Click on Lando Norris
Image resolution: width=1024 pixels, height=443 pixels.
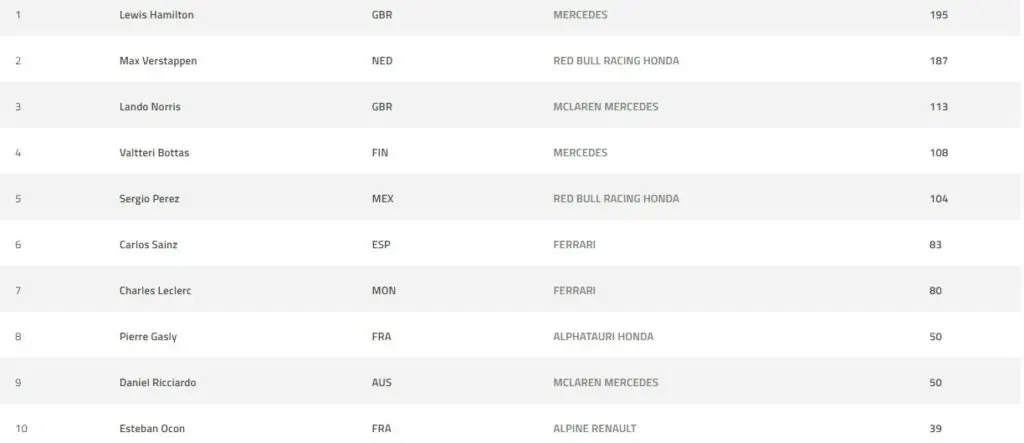click(x=150, y=107)
